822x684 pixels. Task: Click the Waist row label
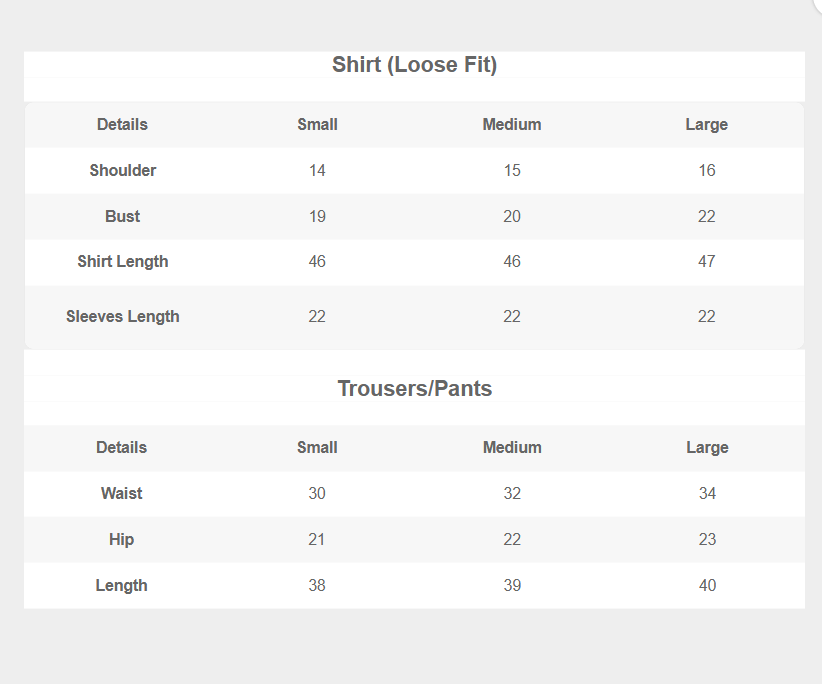coord(122,494)
